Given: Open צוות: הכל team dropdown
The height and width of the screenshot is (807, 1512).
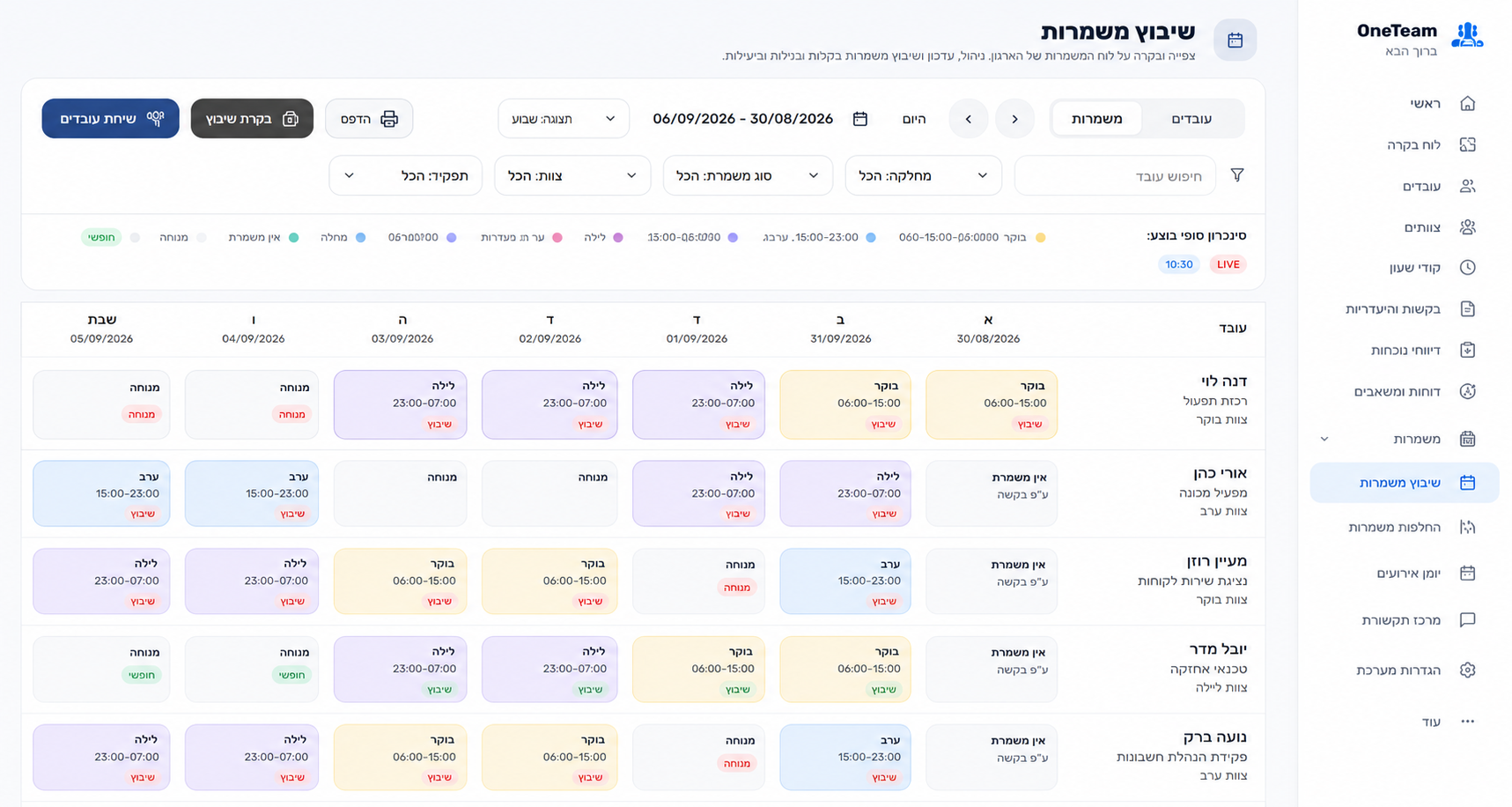Looking at the screenshot, I should click(572, 175).
